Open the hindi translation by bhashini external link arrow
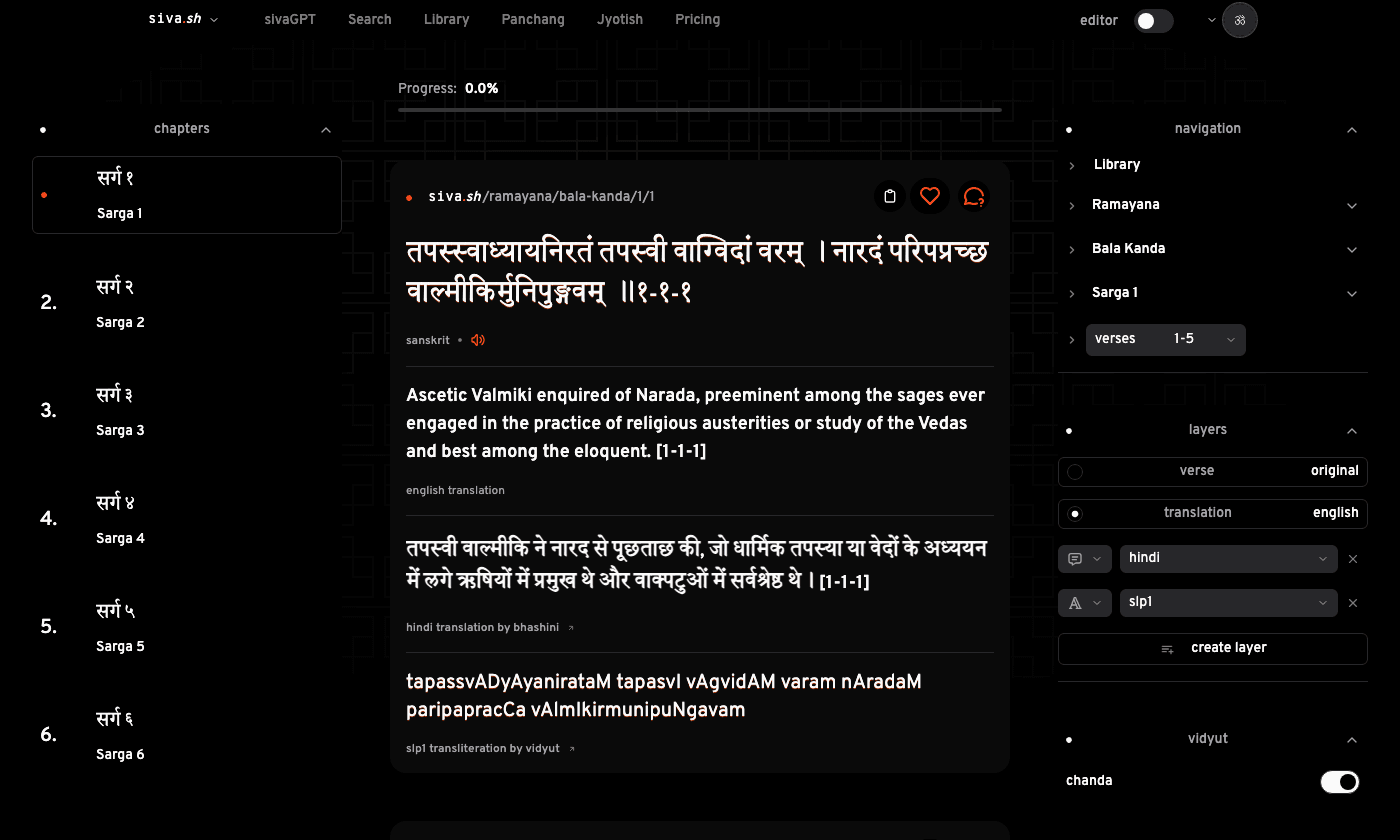Viewport: 1400px width, 840px height. (x=571, y=628)
